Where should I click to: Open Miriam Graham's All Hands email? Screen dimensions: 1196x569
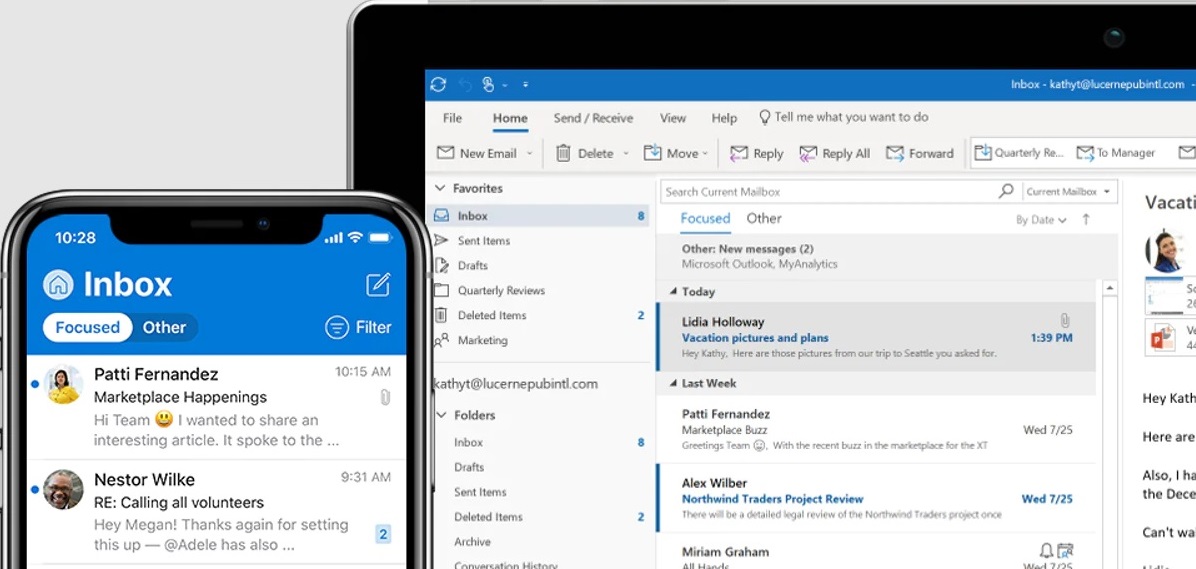tap(876, 552)
